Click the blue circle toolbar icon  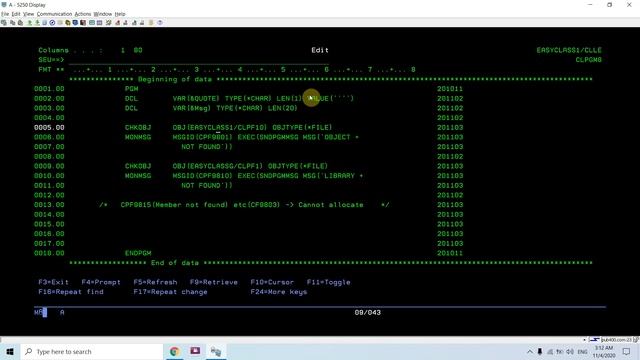52,23
